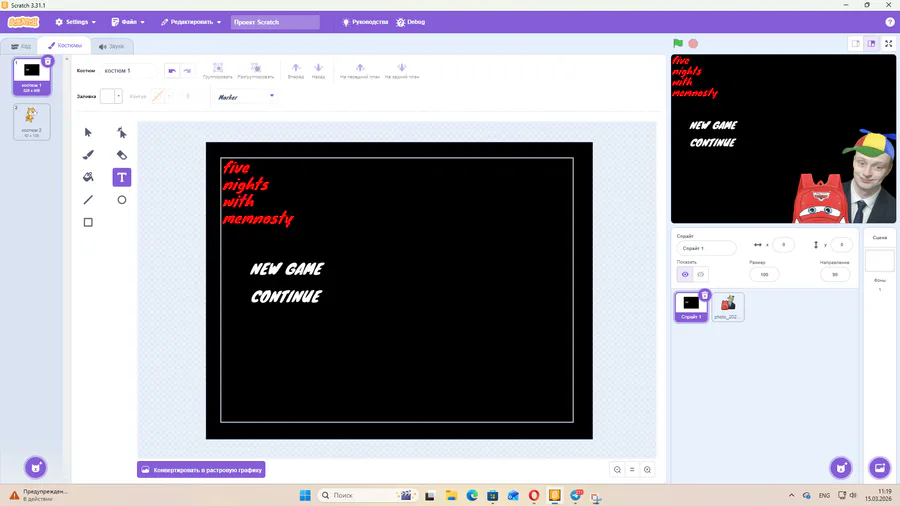Select the Circle tool
This screenshot has height=506, width=900.
coord(122,200)
